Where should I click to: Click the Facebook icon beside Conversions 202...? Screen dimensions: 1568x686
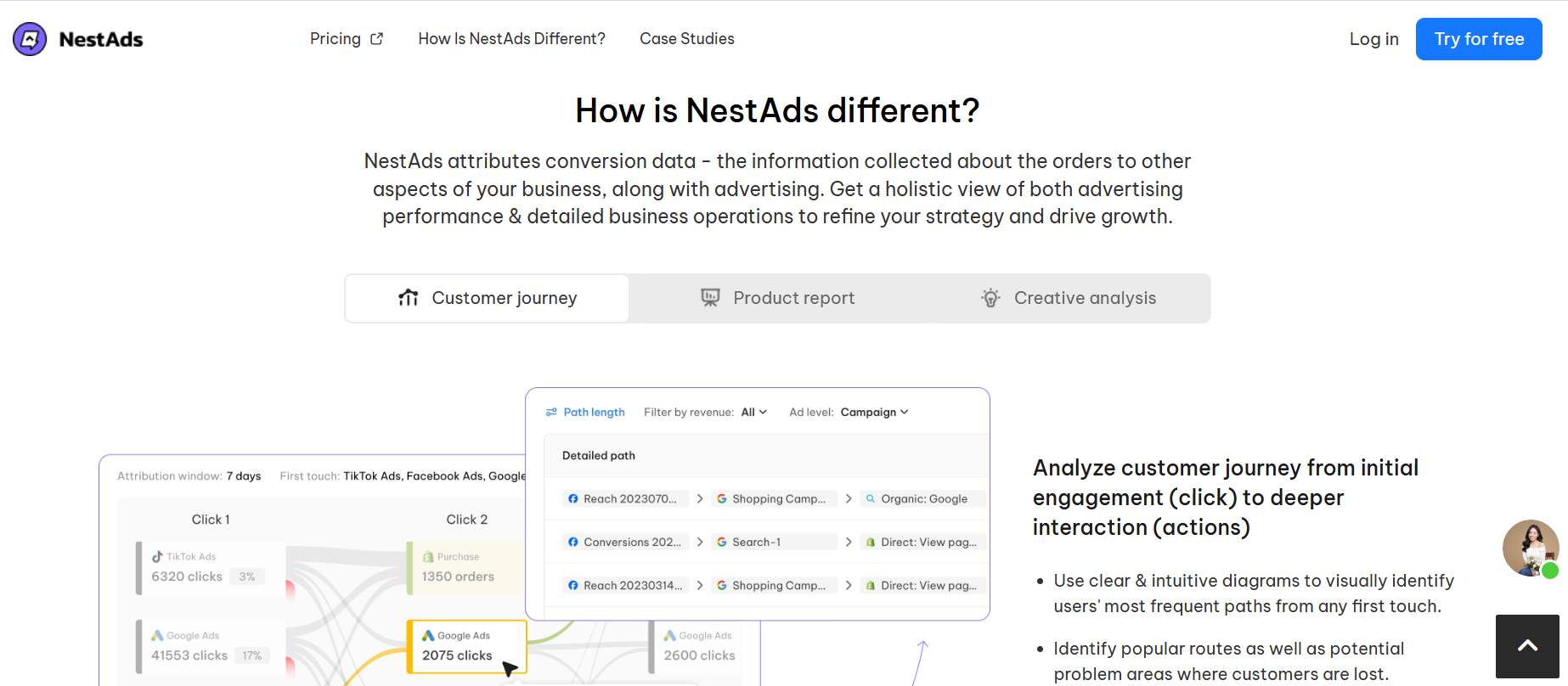573,542
